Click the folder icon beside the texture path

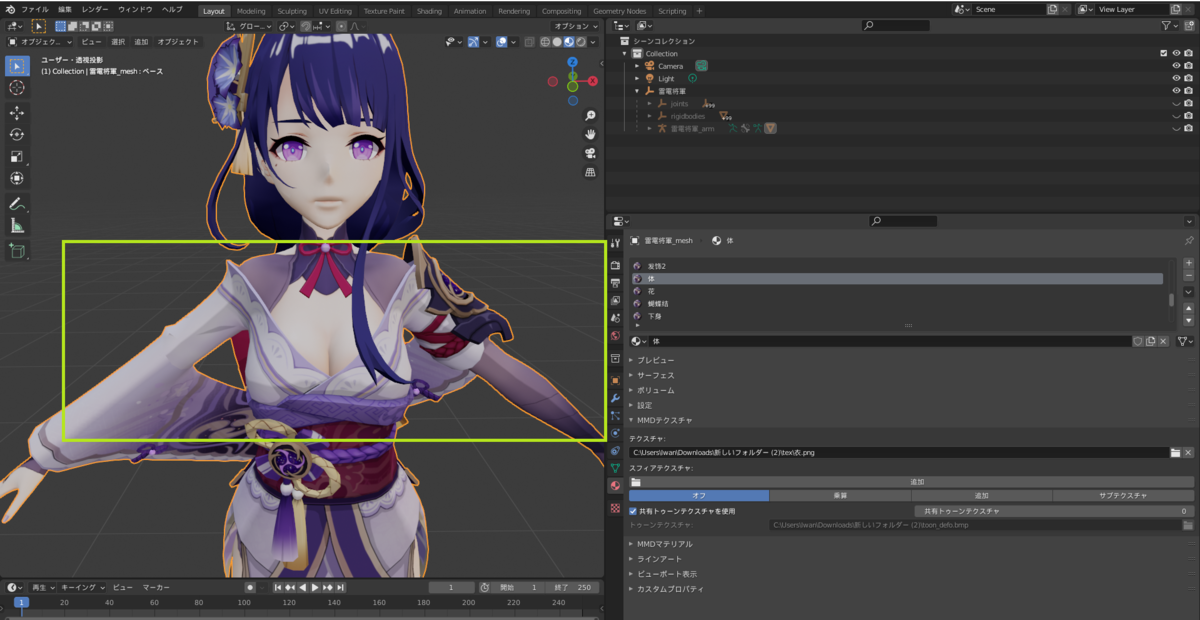[1176, 453]
